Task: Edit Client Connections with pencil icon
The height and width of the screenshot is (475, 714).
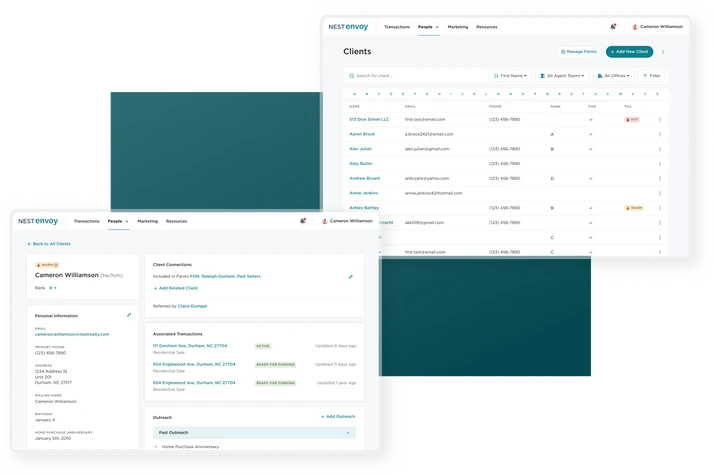Action: coord(351,276)
